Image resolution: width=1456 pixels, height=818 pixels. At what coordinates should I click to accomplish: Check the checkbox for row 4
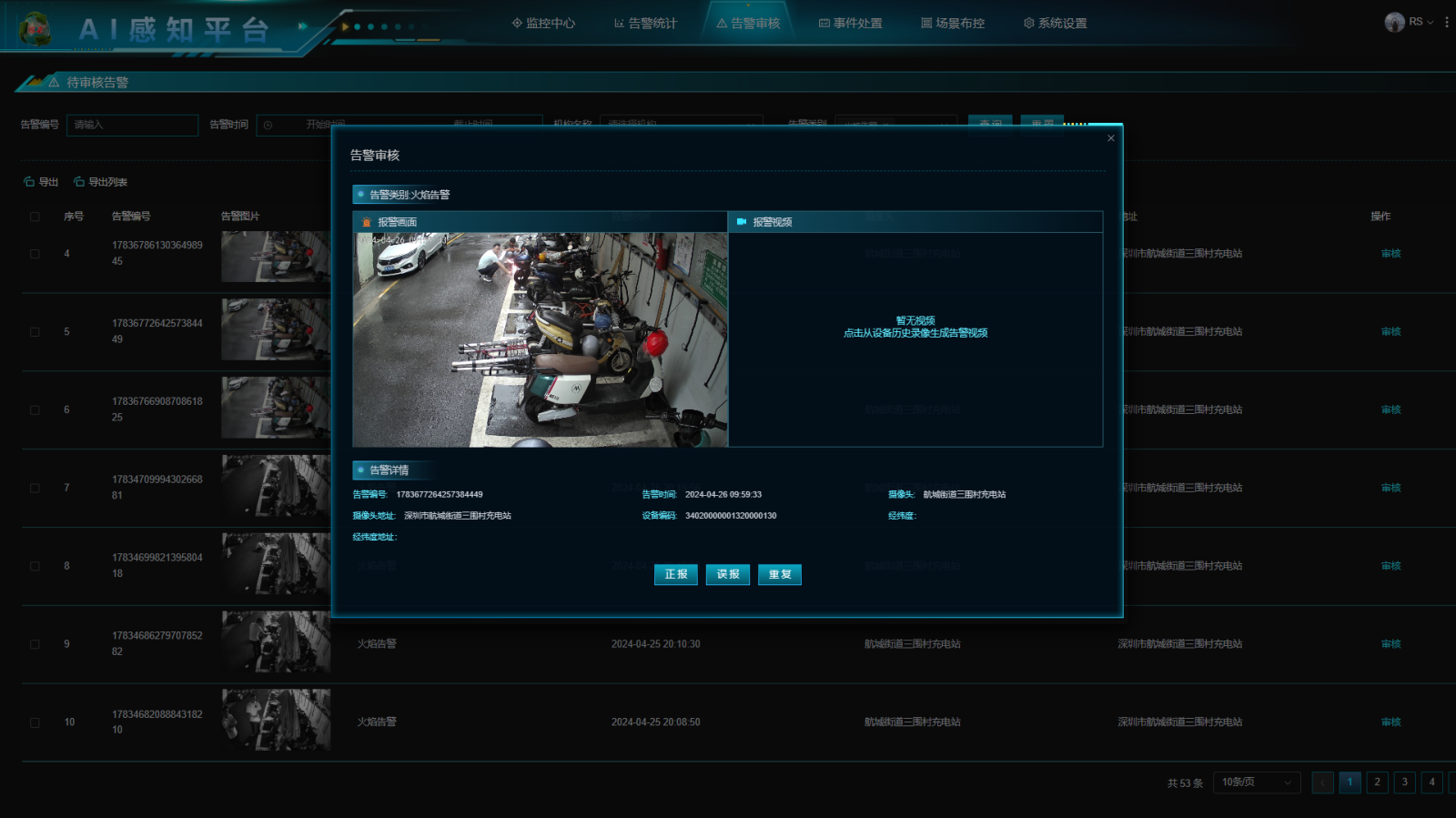coord(35,254)
